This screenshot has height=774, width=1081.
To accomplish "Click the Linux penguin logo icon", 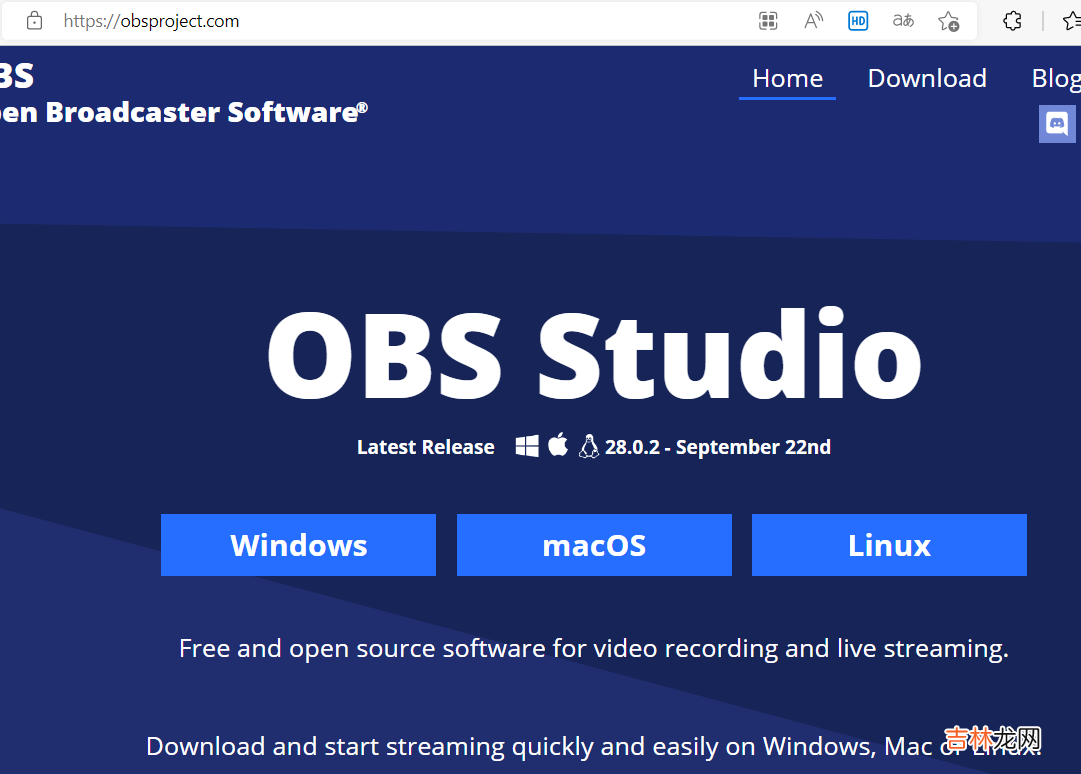I will pyautogui.click(x=589, y=446).
